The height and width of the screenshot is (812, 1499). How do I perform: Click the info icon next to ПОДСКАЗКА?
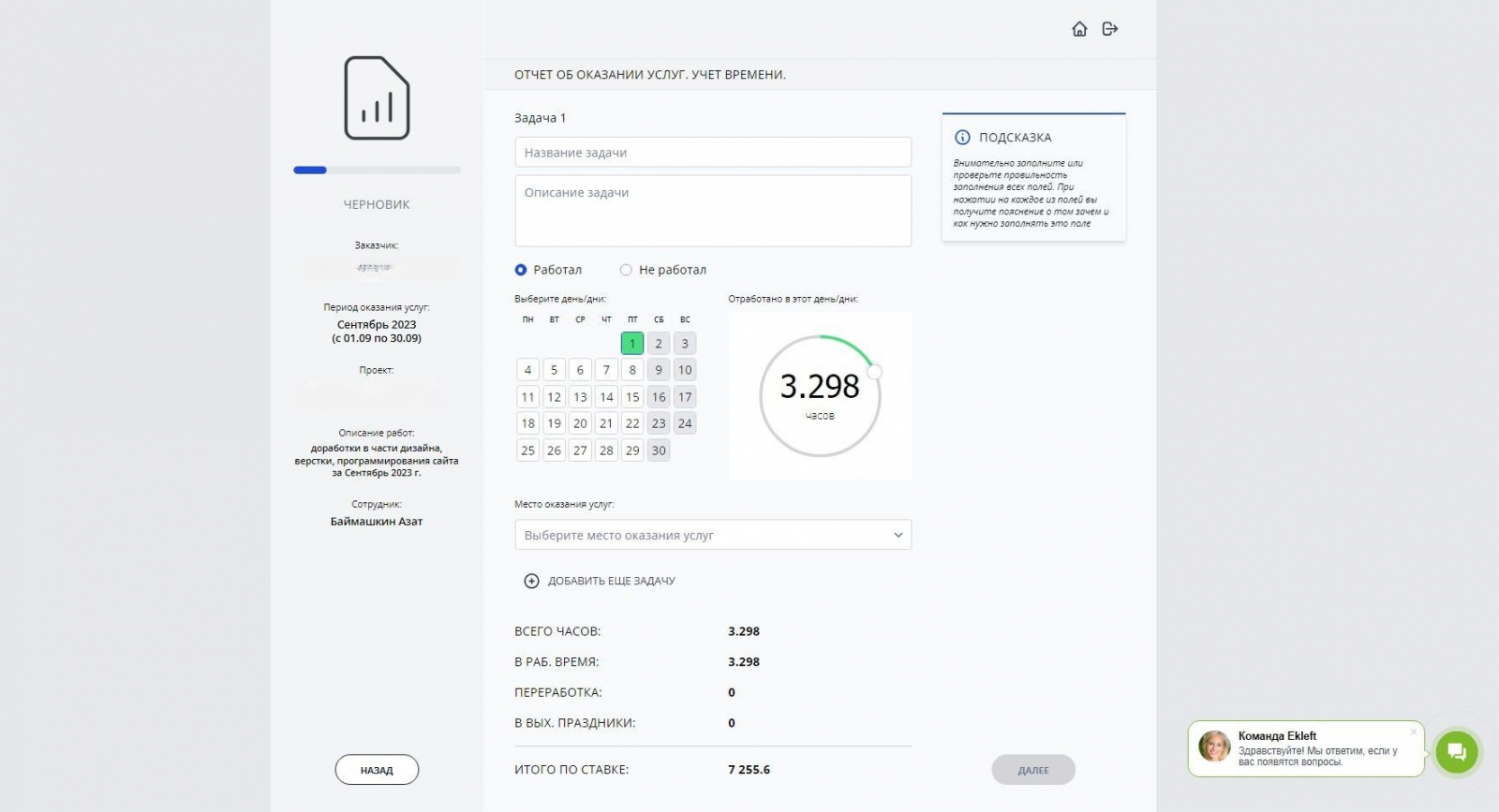(962, 138)
